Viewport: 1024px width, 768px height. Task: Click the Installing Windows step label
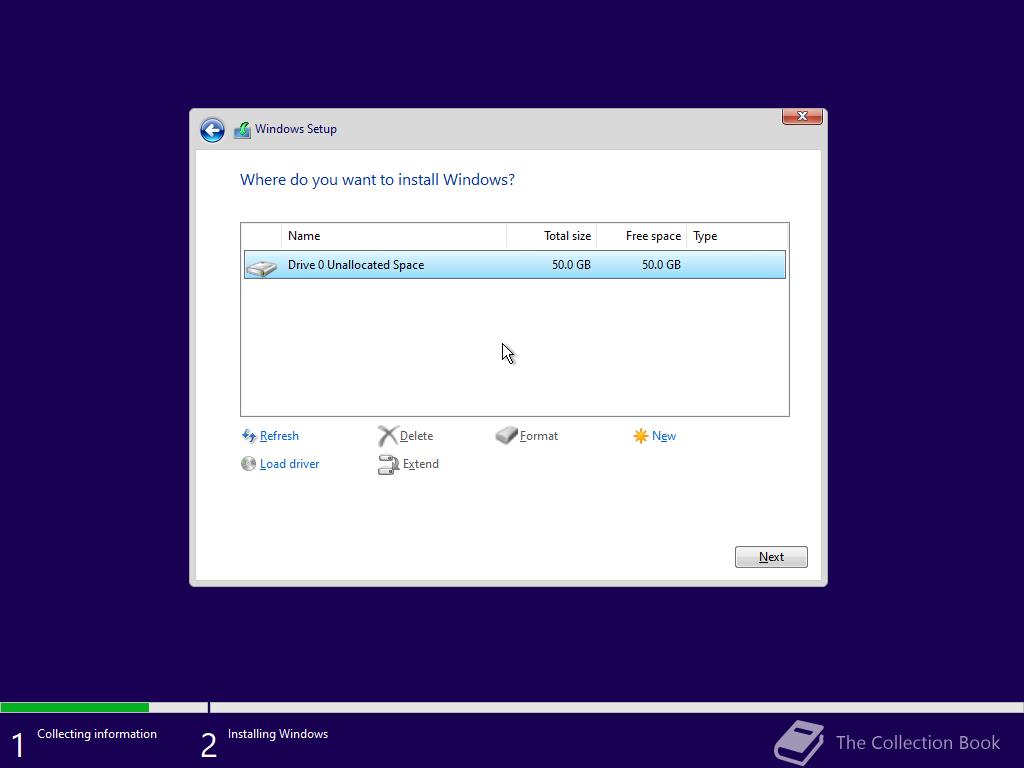click(x=278, y=733)
